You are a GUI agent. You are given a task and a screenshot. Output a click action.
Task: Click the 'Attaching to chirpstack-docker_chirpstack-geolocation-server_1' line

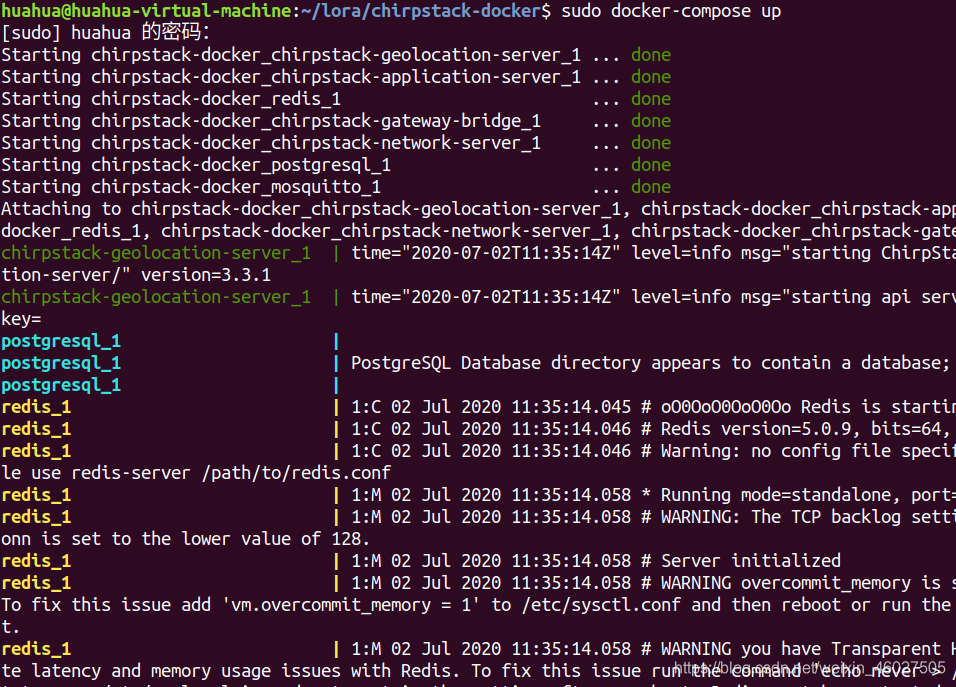click(479, 208)
